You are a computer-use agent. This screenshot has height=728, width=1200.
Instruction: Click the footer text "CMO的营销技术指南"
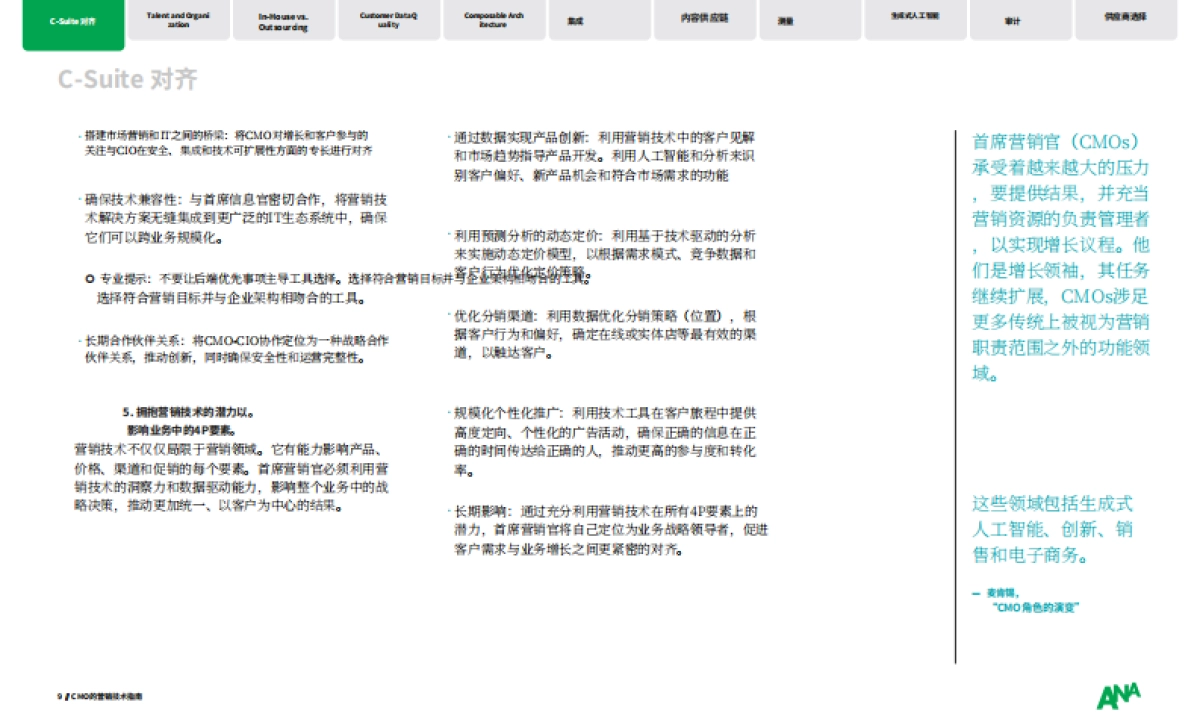(x=112, y=695)
